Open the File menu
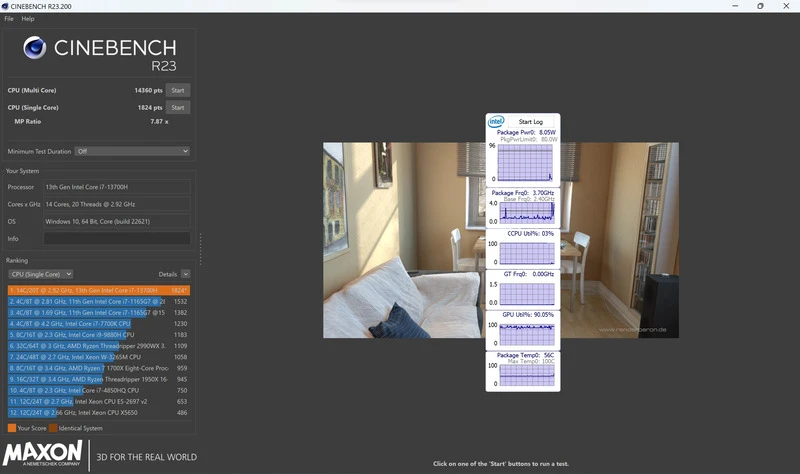The height and width of the screenshot is (474, 800). (x=9, y=18)
